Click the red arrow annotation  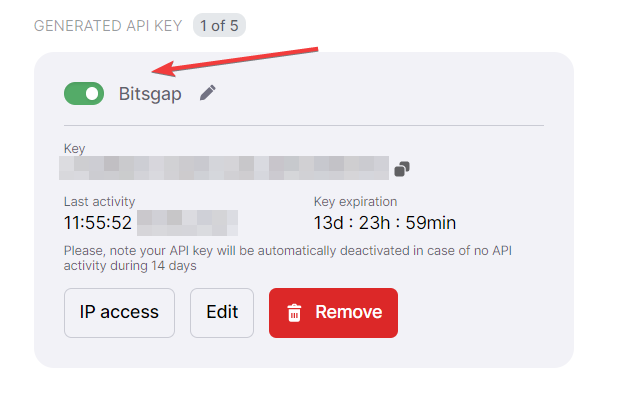[237, 60]
